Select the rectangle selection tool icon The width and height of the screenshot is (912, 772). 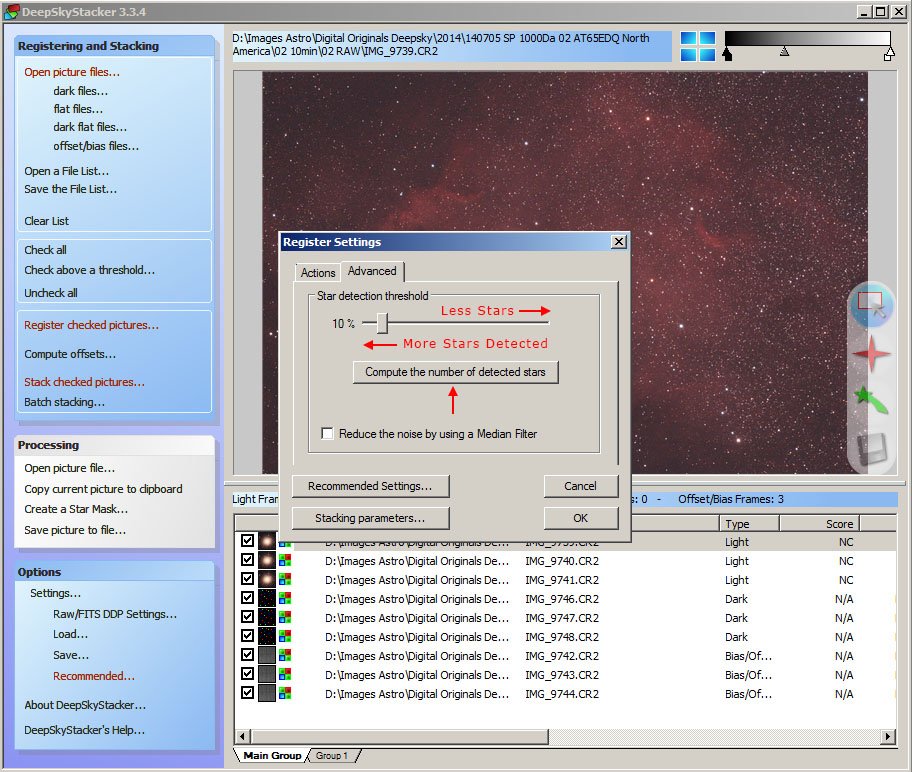click(871, 304)
